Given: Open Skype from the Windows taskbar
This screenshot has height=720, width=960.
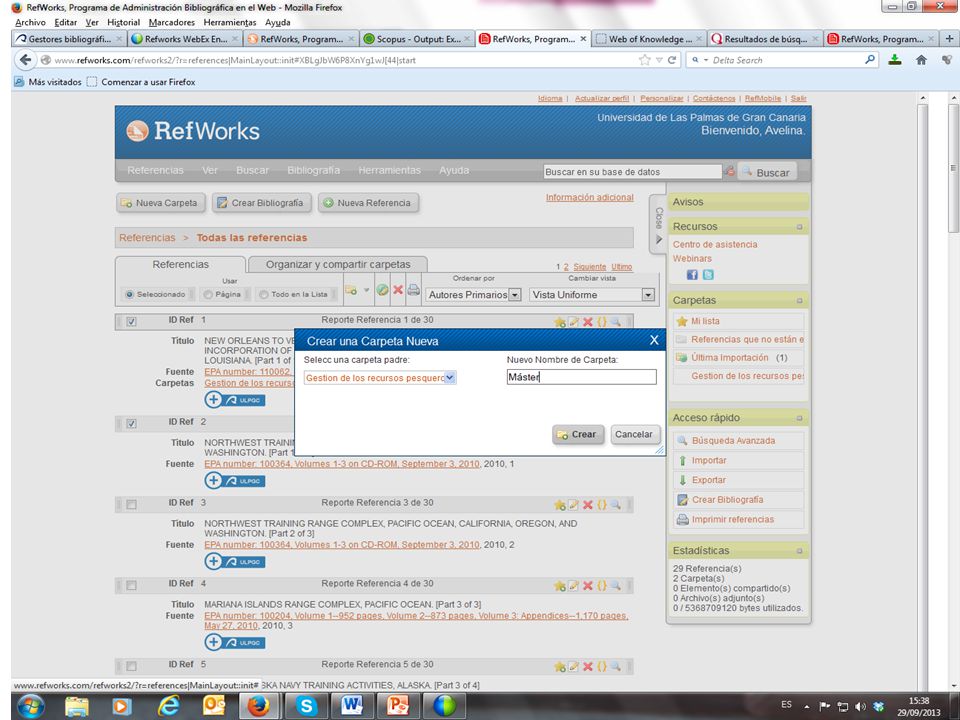Looking at the screenshot, I should [x=306, y=706].
